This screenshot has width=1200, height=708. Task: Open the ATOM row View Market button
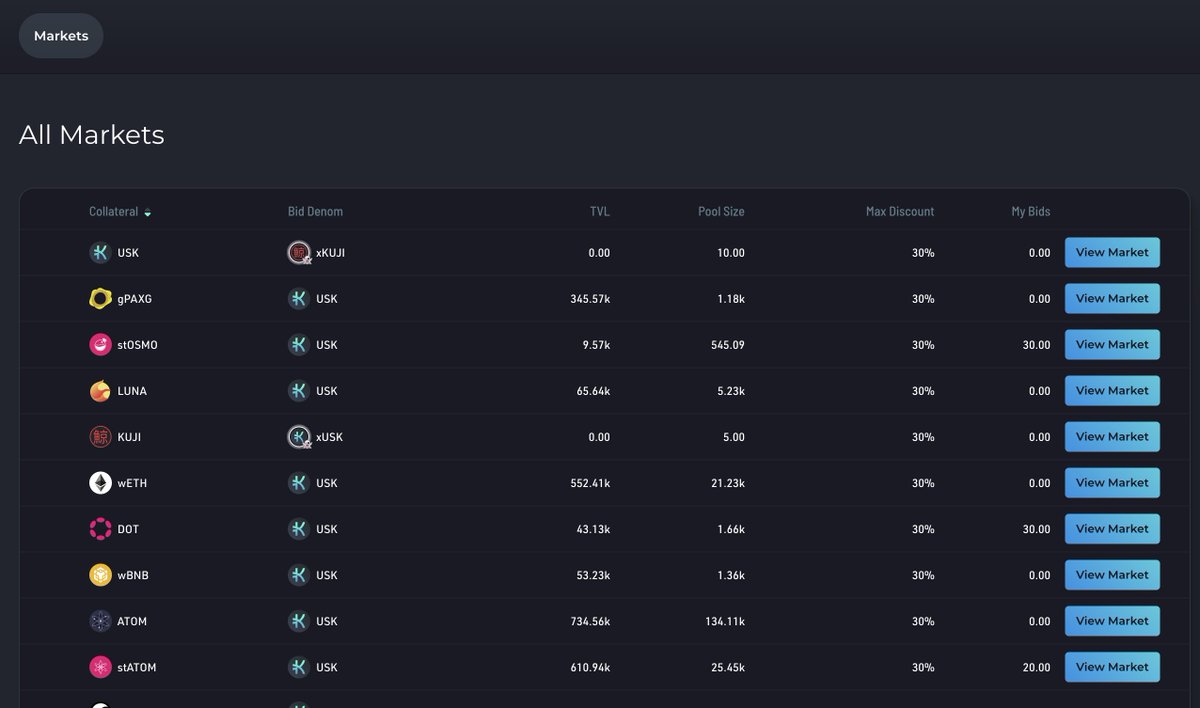(1112, 621)
